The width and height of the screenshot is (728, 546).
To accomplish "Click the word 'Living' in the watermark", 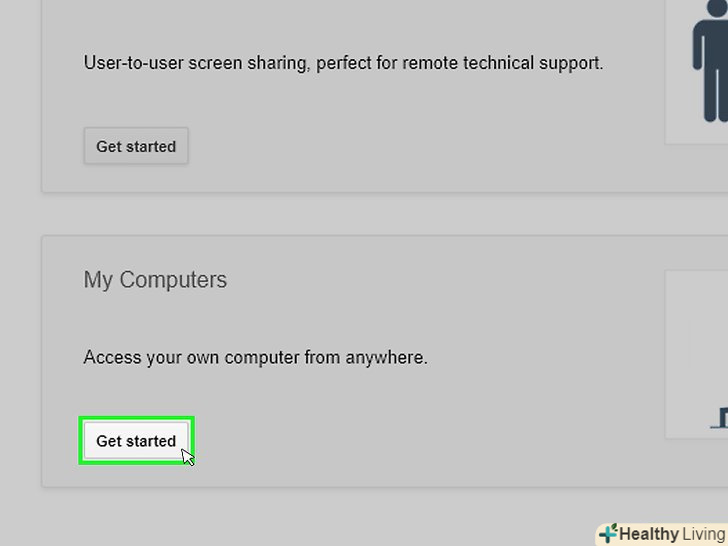I will pyautogui.click(x=704, y=534).
